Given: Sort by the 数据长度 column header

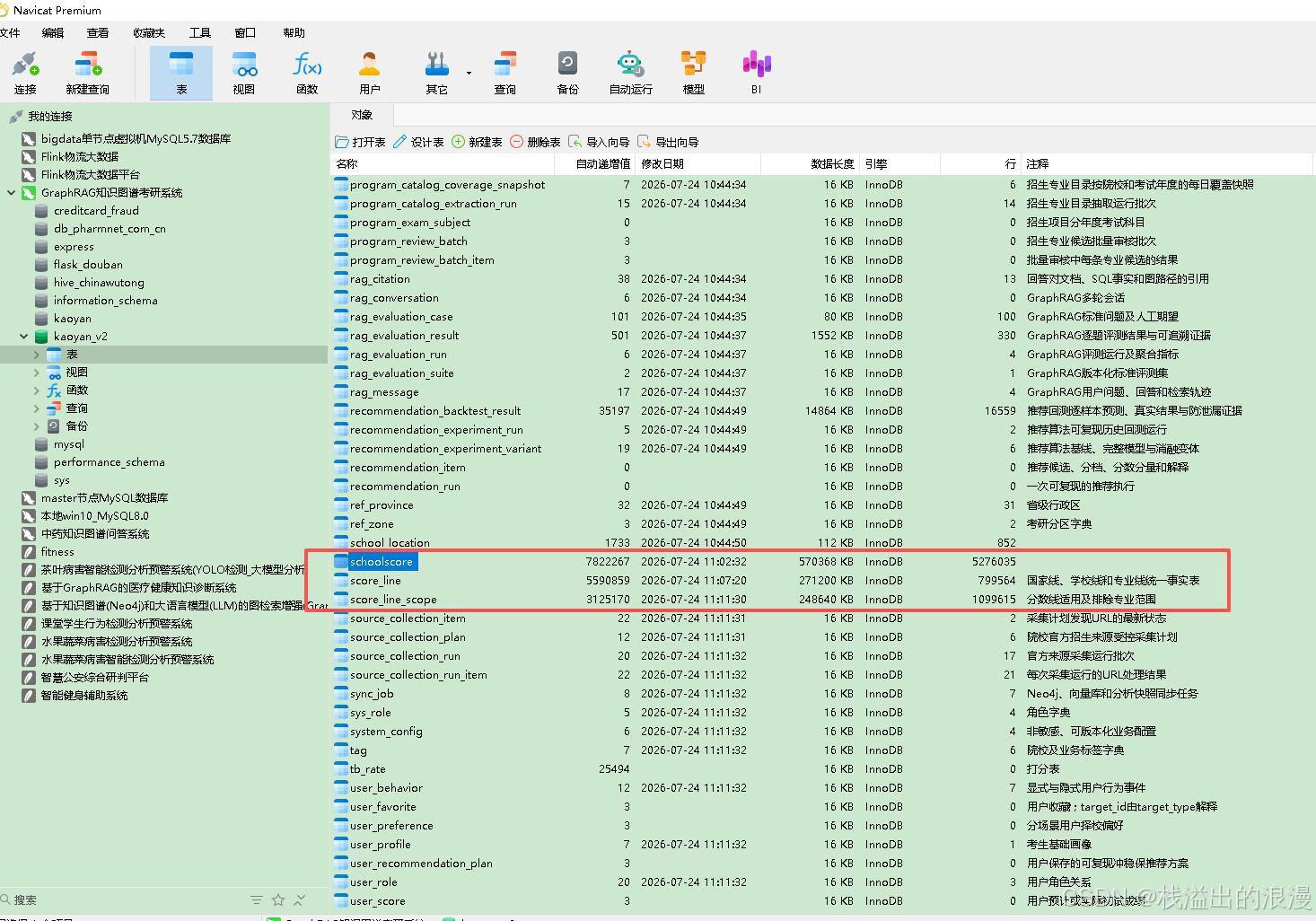Looking at the screenshot, I should pos(810,164).
